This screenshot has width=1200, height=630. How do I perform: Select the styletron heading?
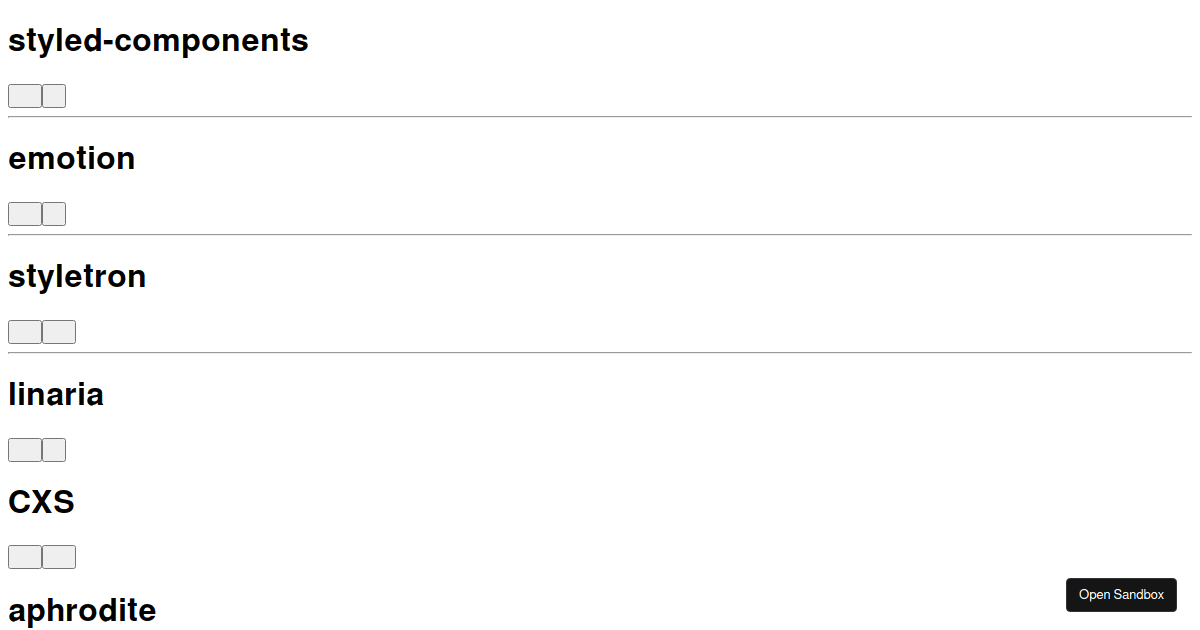tap(77, 276)
